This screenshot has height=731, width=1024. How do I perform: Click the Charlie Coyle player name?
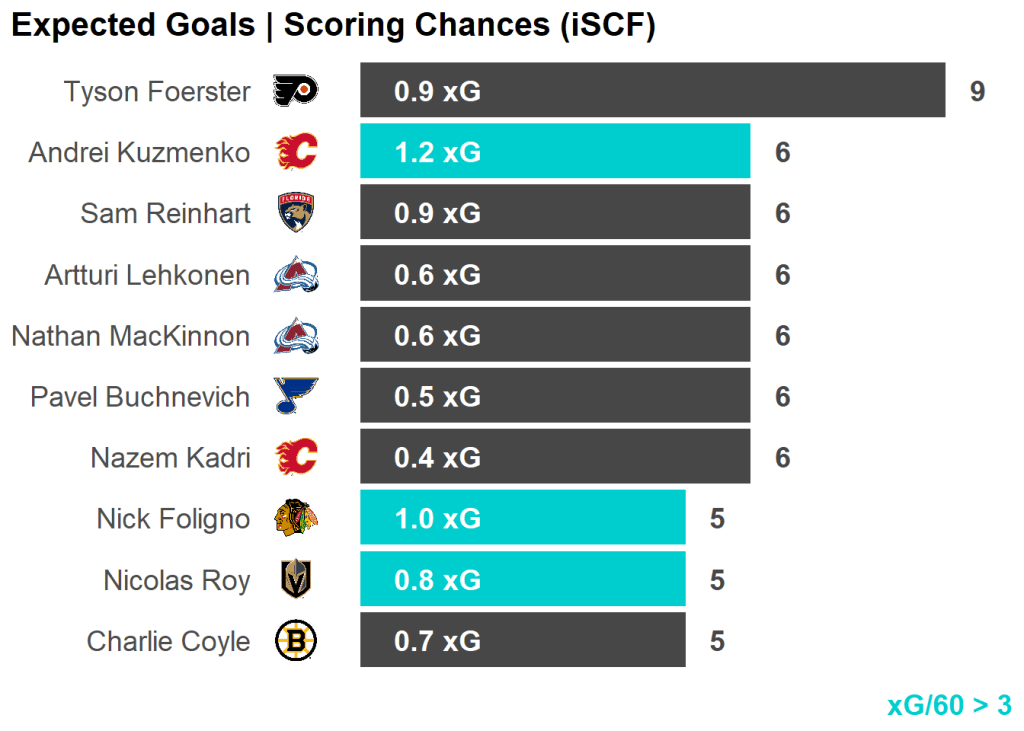pos(168,641)
